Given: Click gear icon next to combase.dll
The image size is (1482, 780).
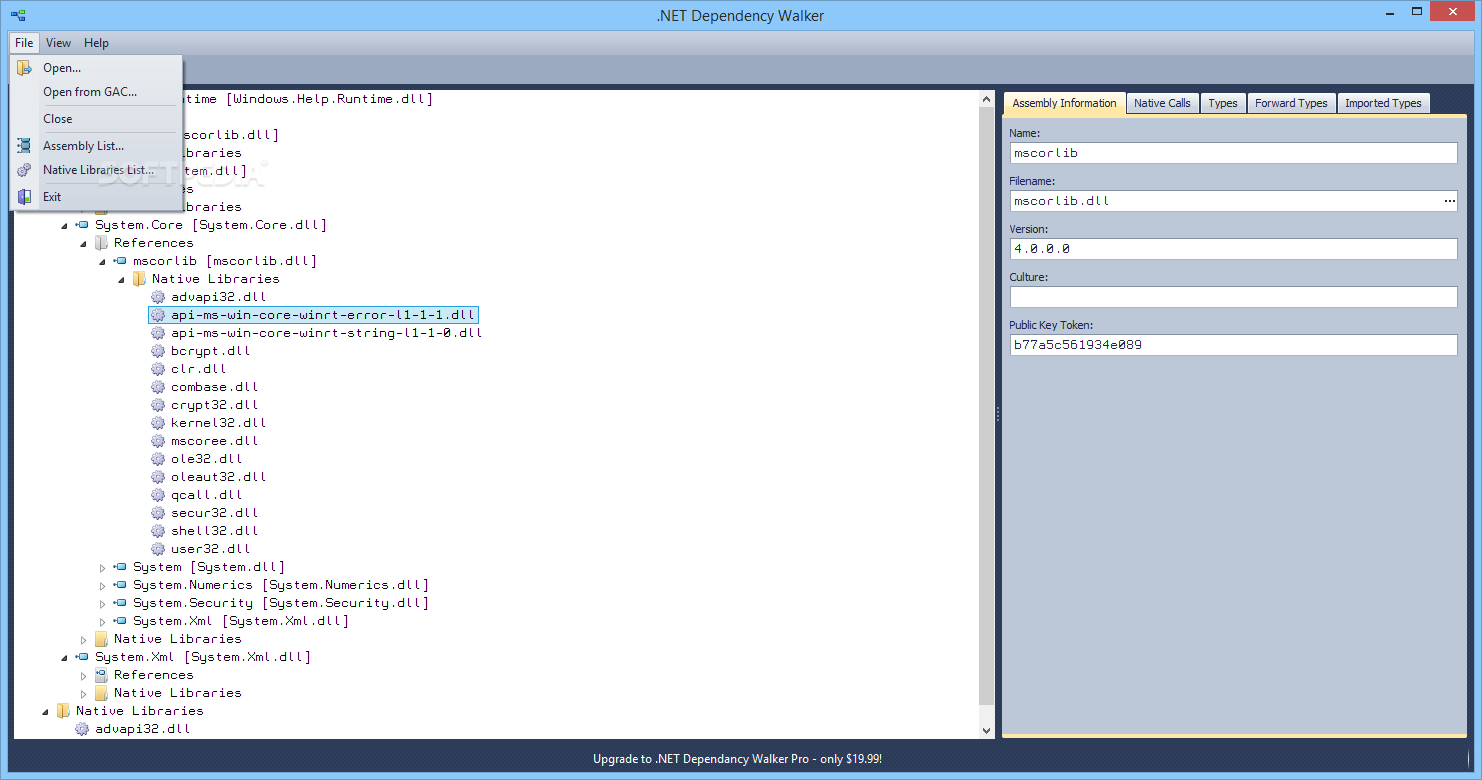Looking at the screenshot, I should [157, 387].
